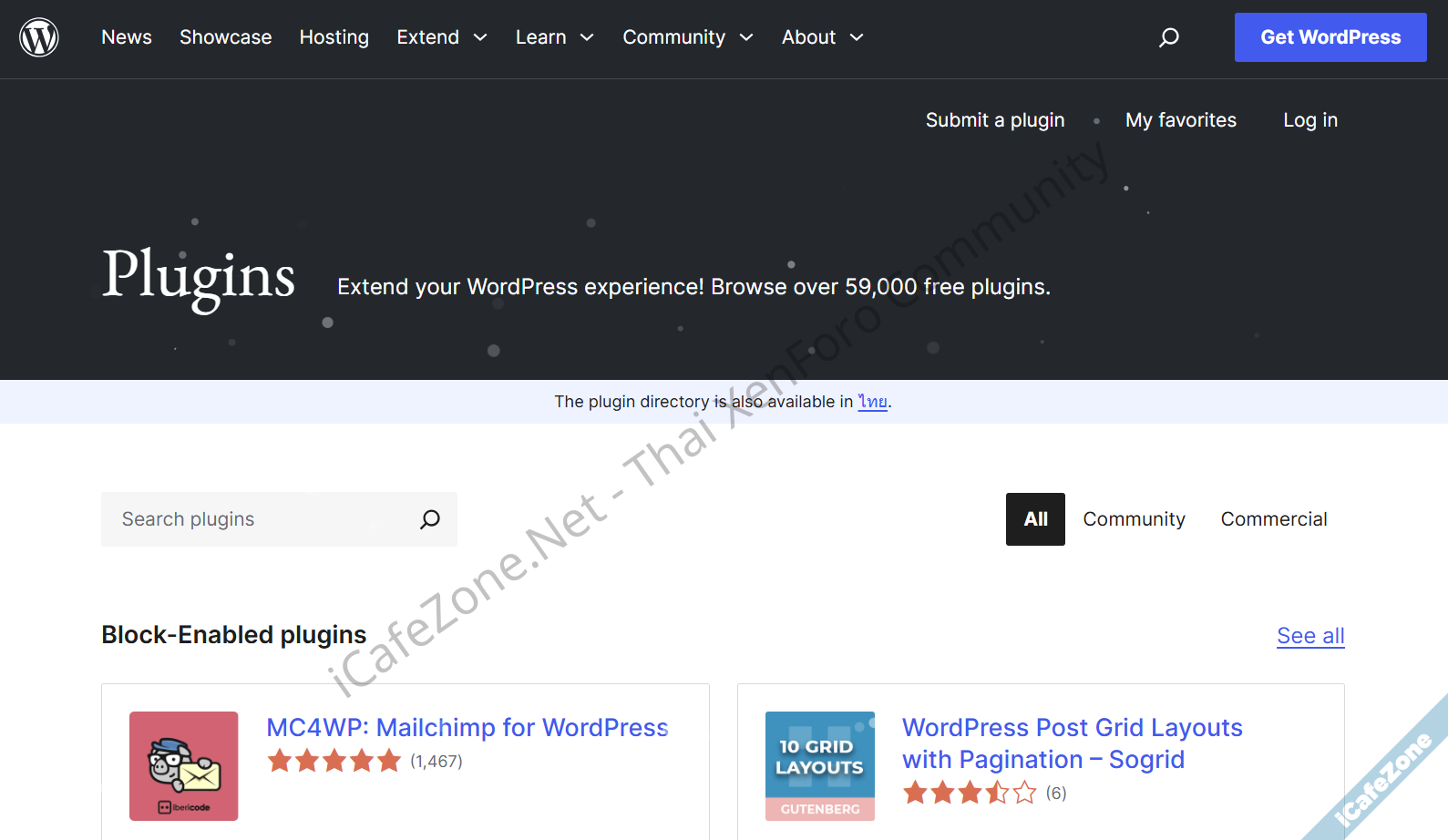1448x840 pixels.
Task: Click the Search plugins input field
Action: pyautogui.click(x=260, y=519)
